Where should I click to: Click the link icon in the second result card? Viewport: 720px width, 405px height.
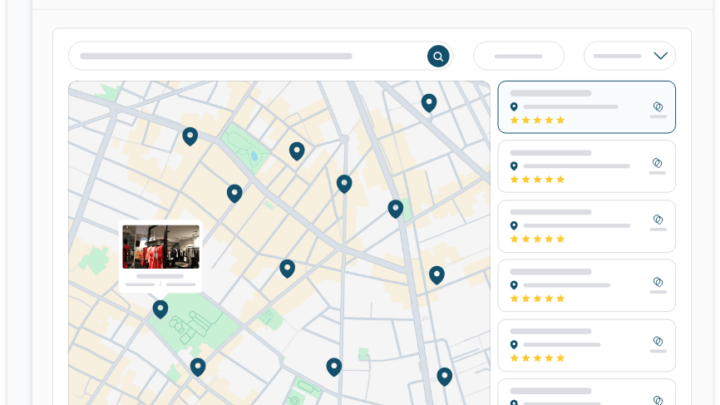[x=657, y=163]
